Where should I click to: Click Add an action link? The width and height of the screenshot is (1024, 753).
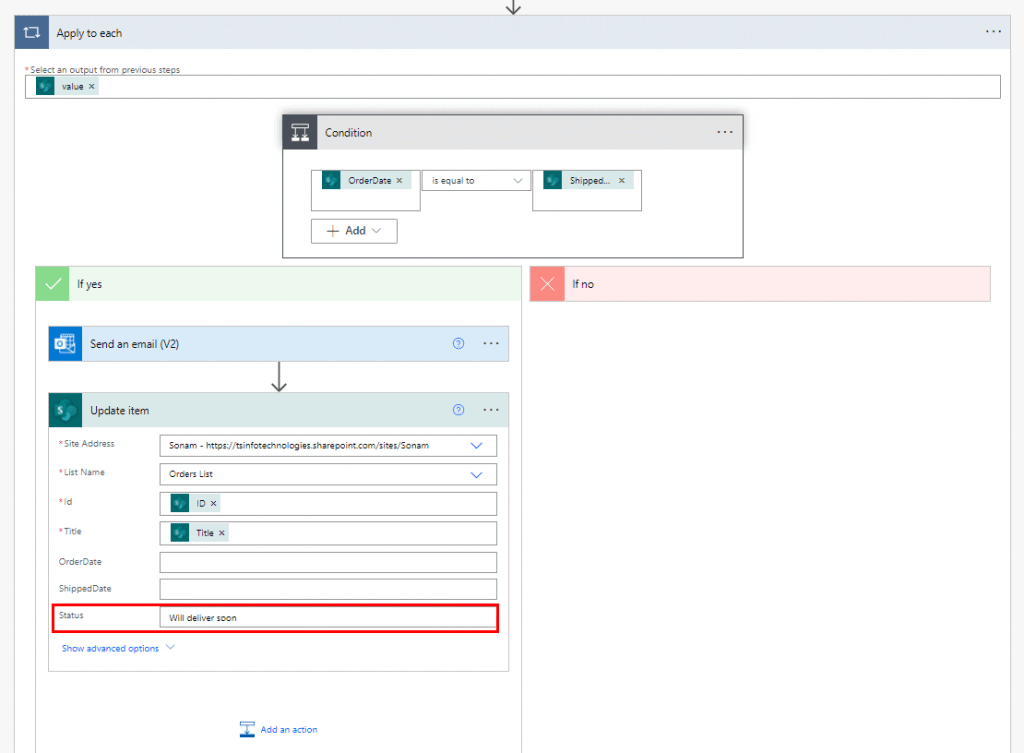coord(289,729)
